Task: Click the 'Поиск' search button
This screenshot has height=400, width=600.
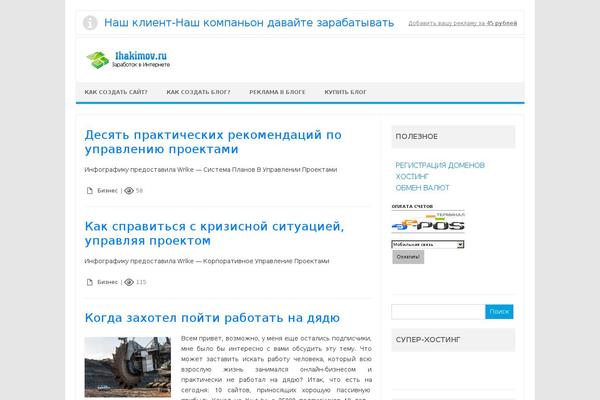Action: pyautogui.click(x=499, y=312)
